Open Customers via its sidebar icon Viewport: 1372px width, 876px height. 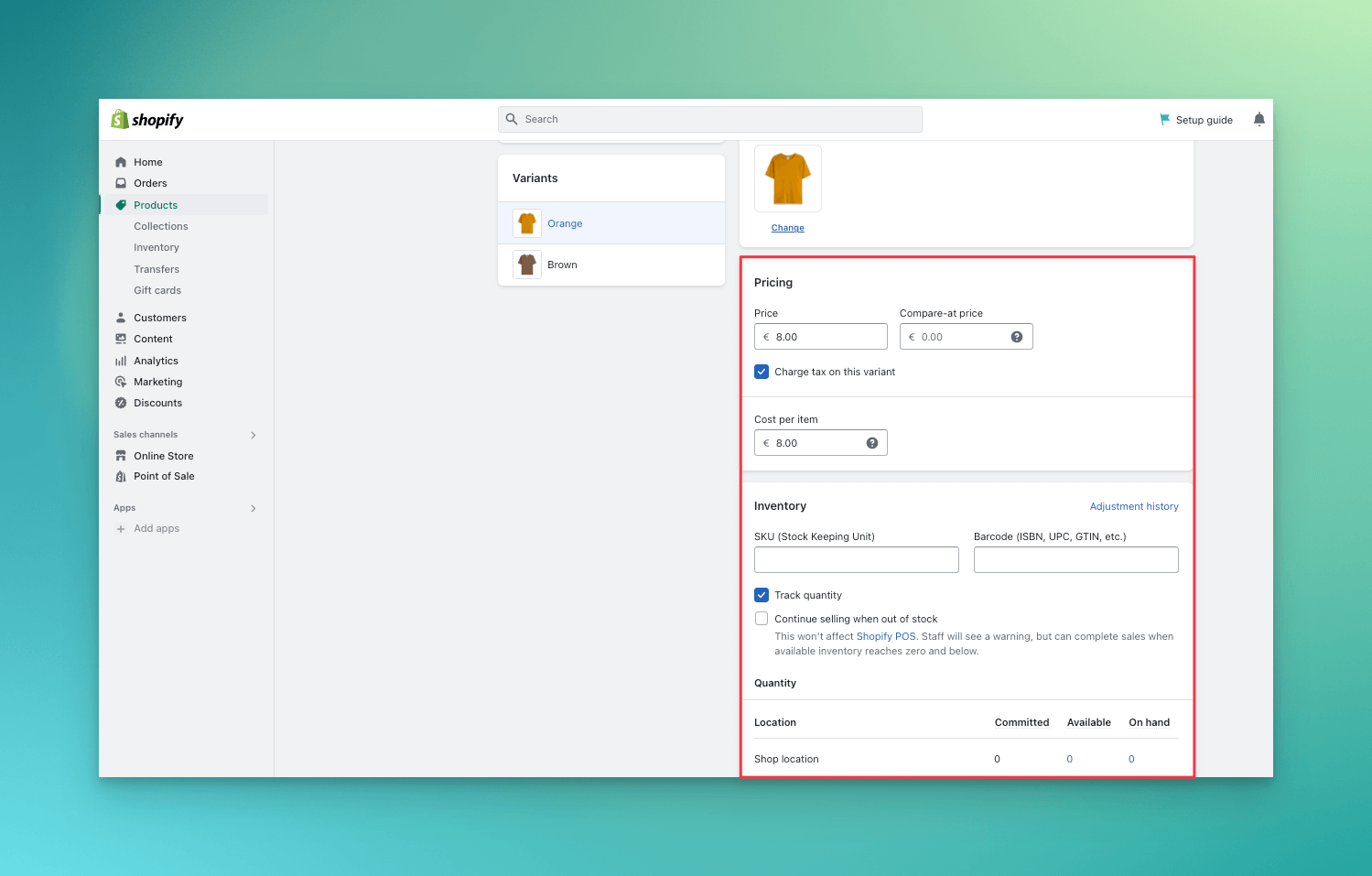(121, 317)
